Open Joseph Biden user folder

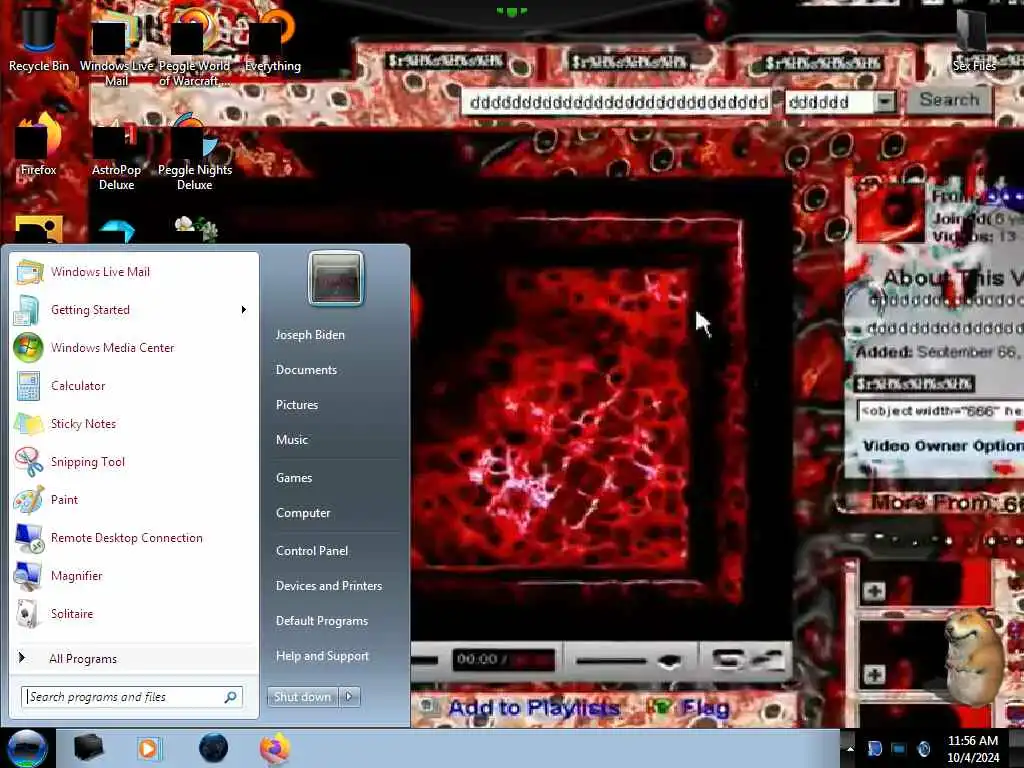[x=310, y=335]
